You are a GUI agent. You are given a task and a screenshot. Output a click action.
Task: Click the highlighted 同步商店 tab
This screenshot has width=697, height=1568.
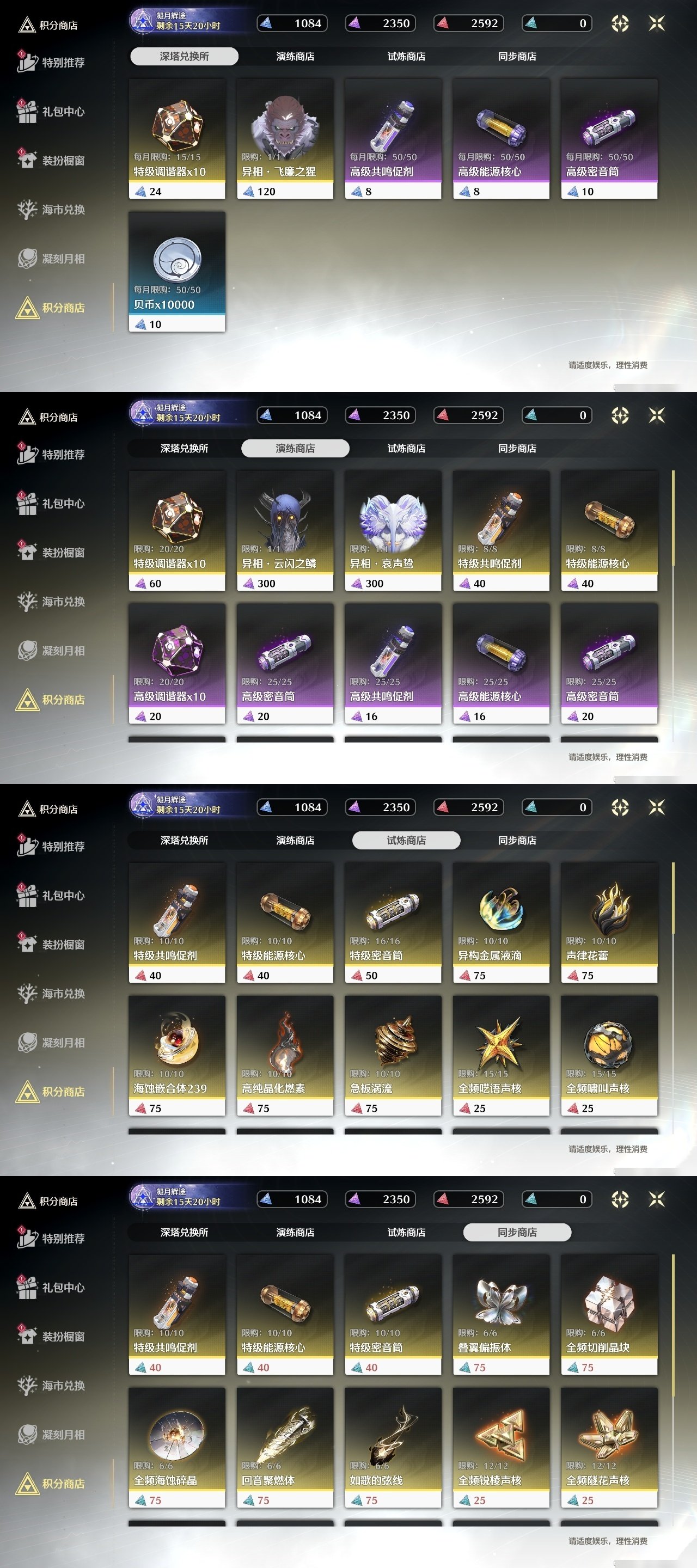pyautogui.click(x=517, y=1233)
